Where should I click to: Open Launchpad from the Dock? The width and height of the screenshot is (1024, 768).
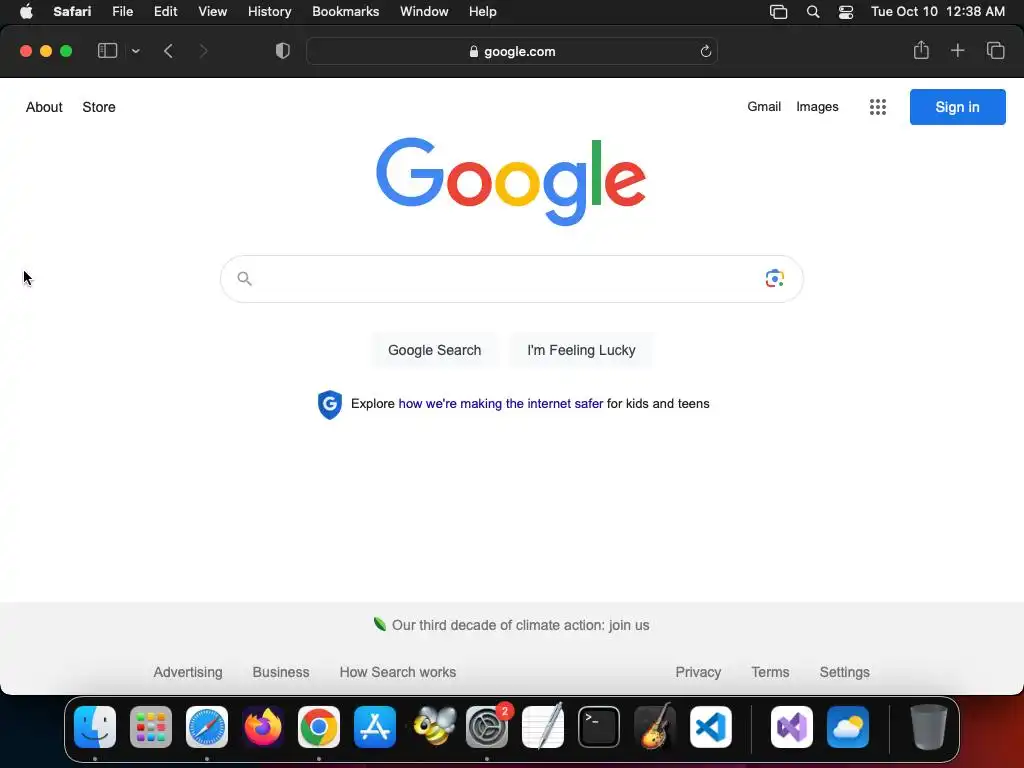151,727
